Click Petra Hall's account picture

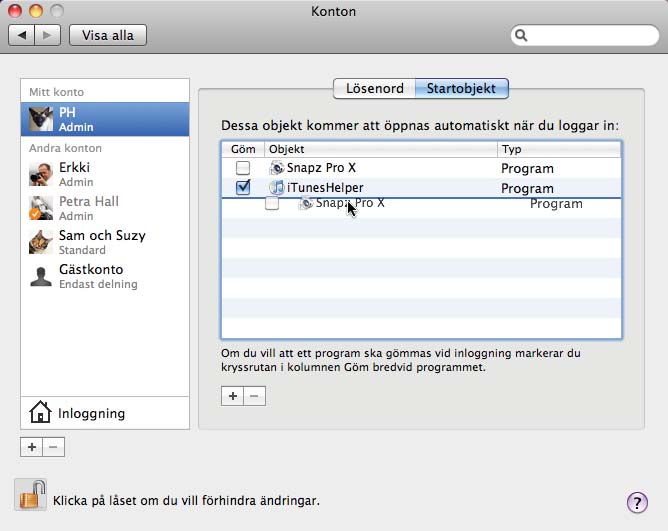tap(41, 208)
